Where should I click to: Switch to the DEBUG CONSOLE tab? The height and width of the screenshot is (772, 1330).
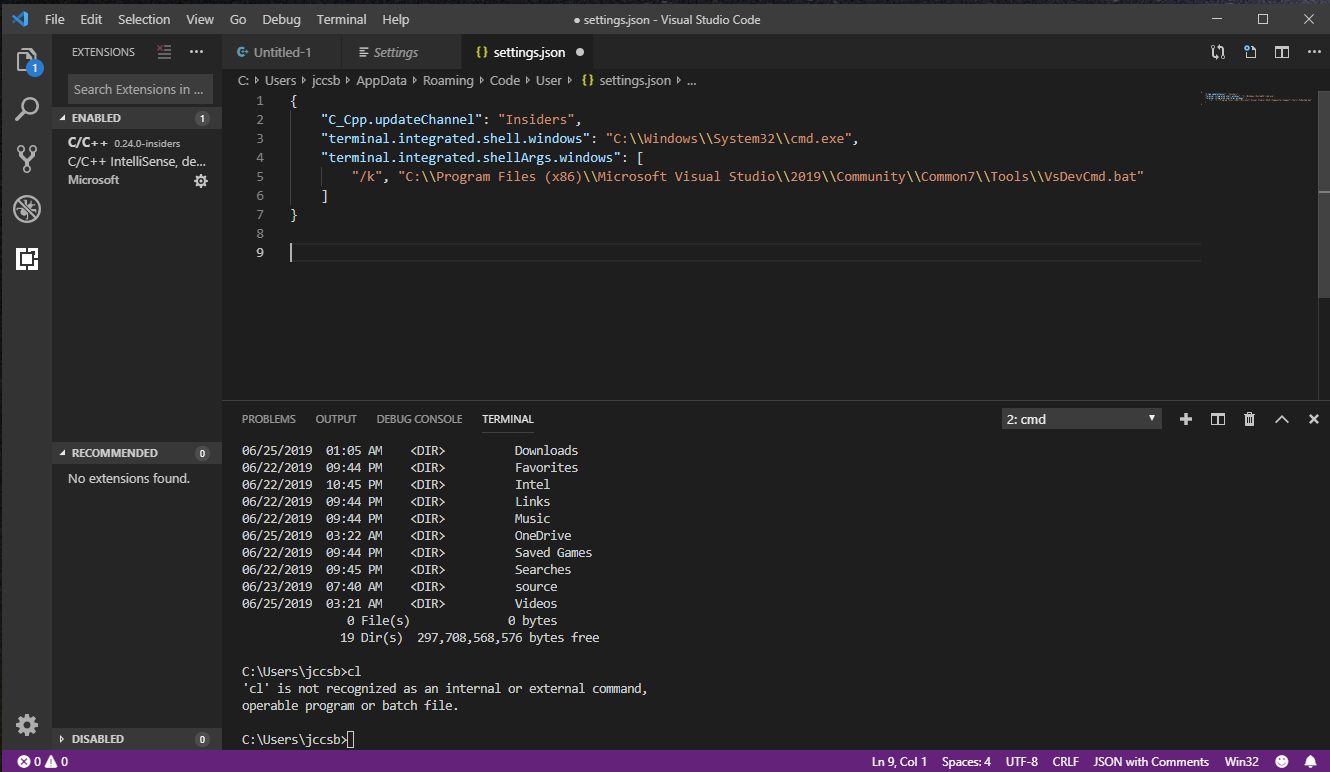coord(419,419)
